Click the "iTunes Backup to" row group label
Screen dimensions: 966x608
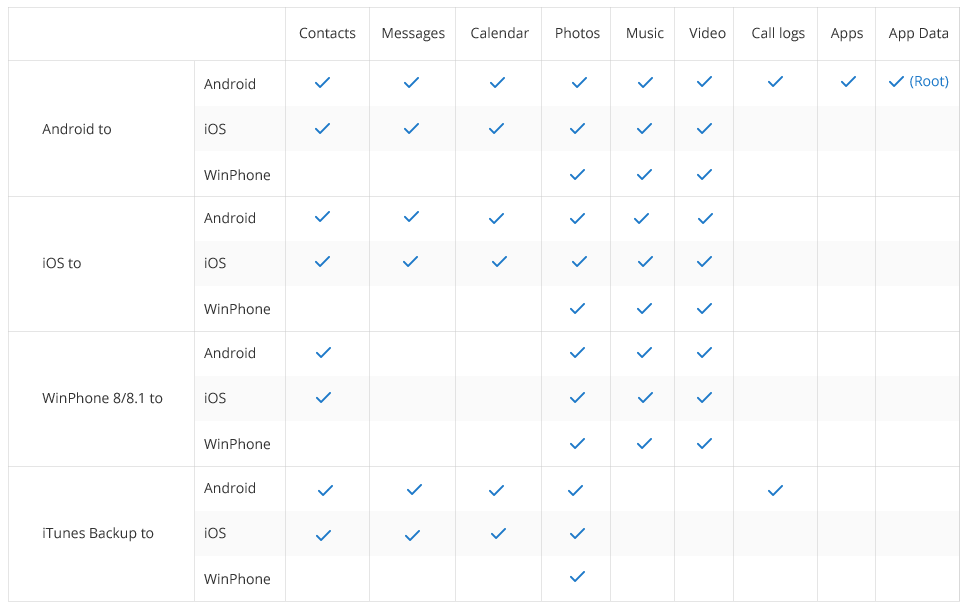(x=98, y=533)
